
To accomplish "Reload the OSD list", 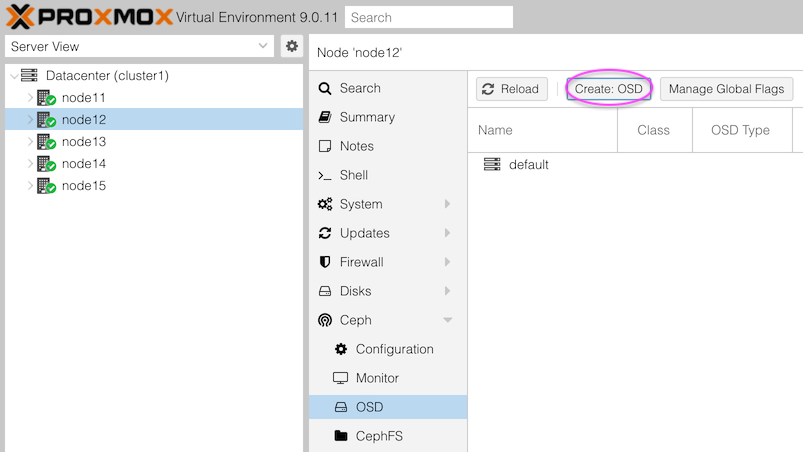I will coord(511,89).
